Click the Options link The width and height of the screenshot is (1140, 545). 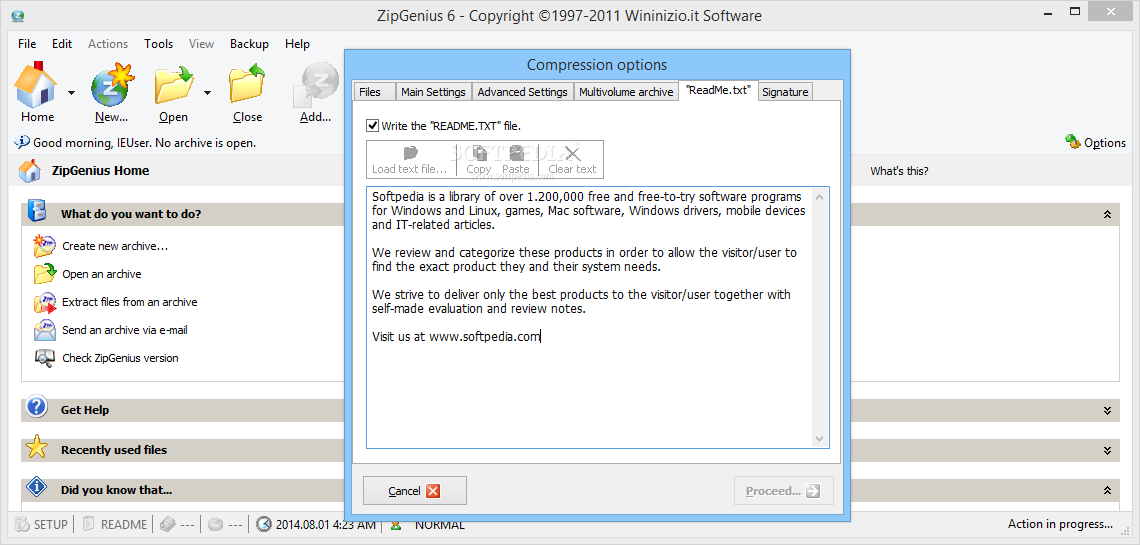[1096, 142]
